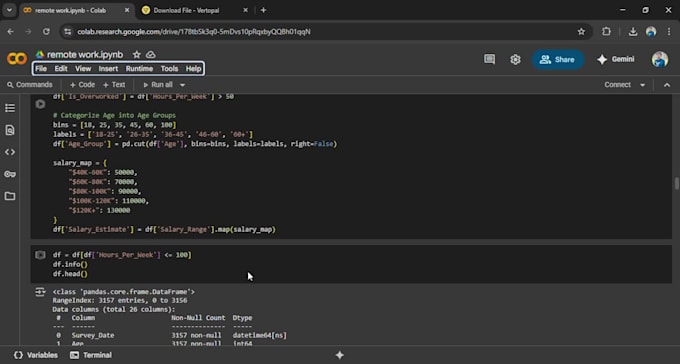Image resolution: width=680 pixels, height=364 pixels.
Task: Open the Edit menu
Action: (61, 69)
